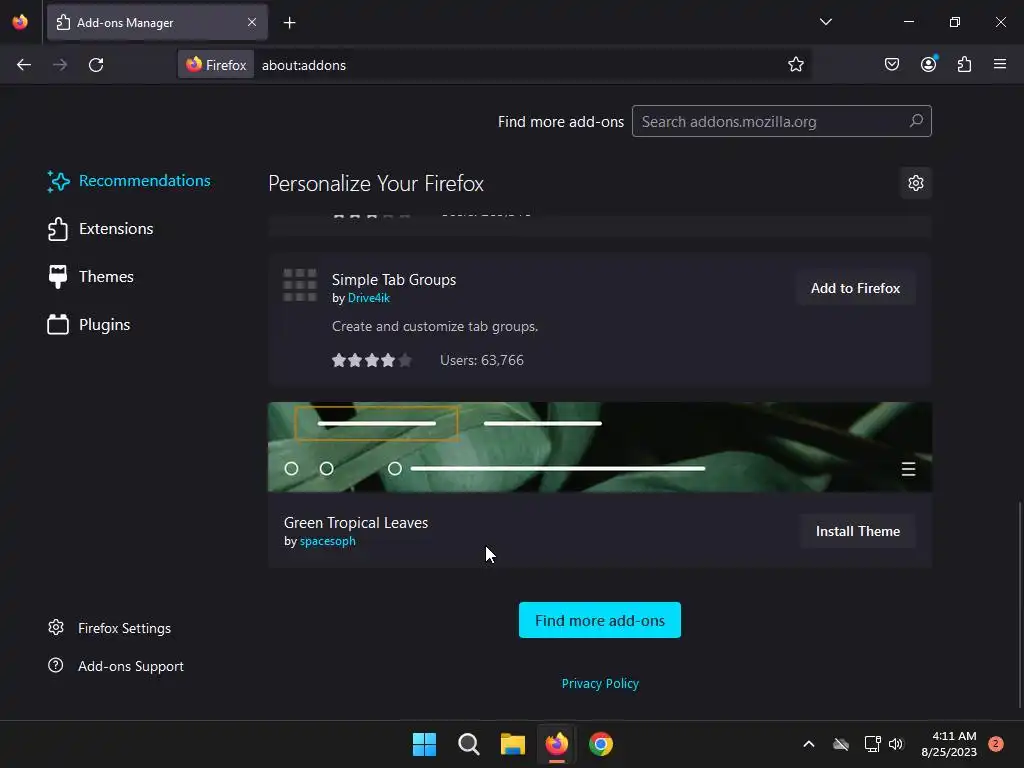Bookmark this page with the star icon

[795, 65]
